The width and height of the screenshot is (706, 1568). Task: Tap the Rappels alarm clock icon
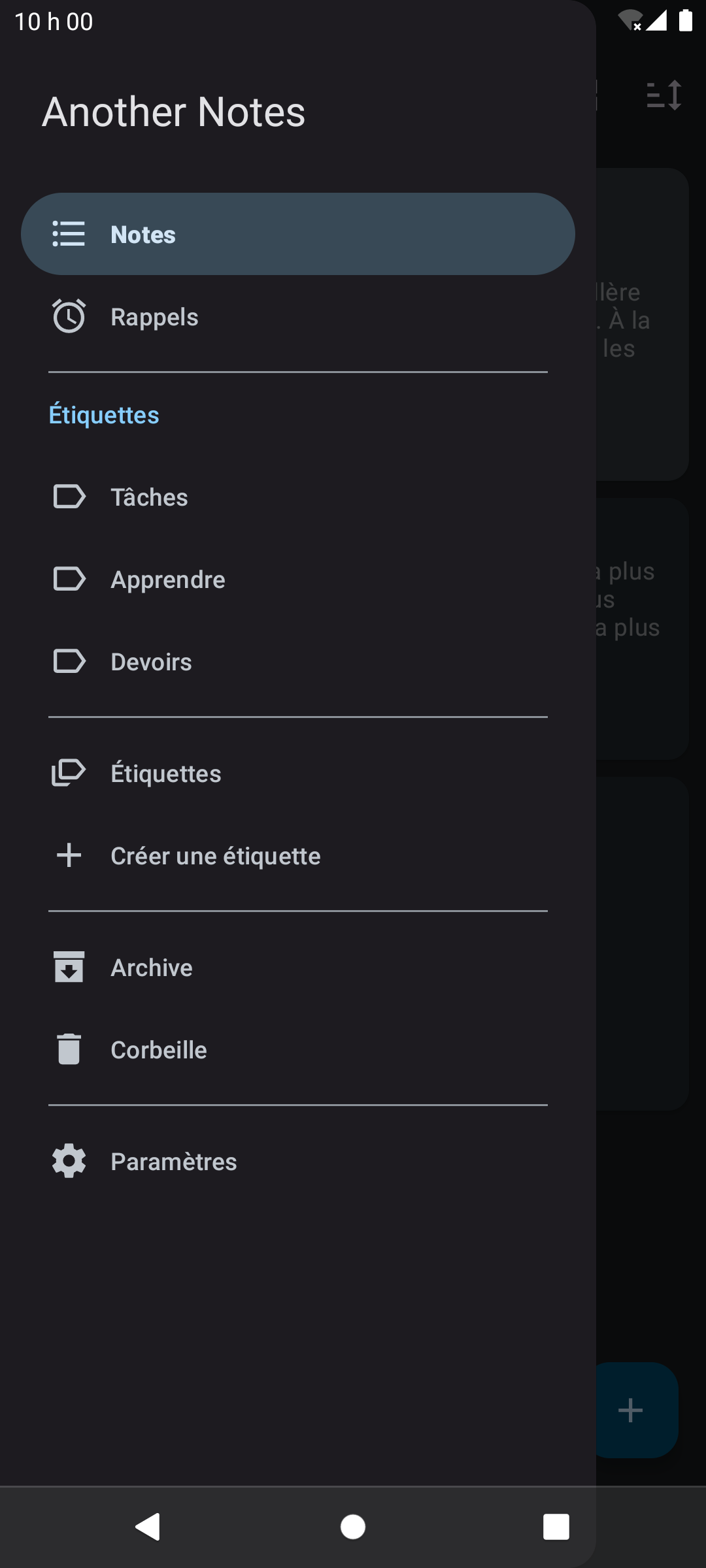69,316
